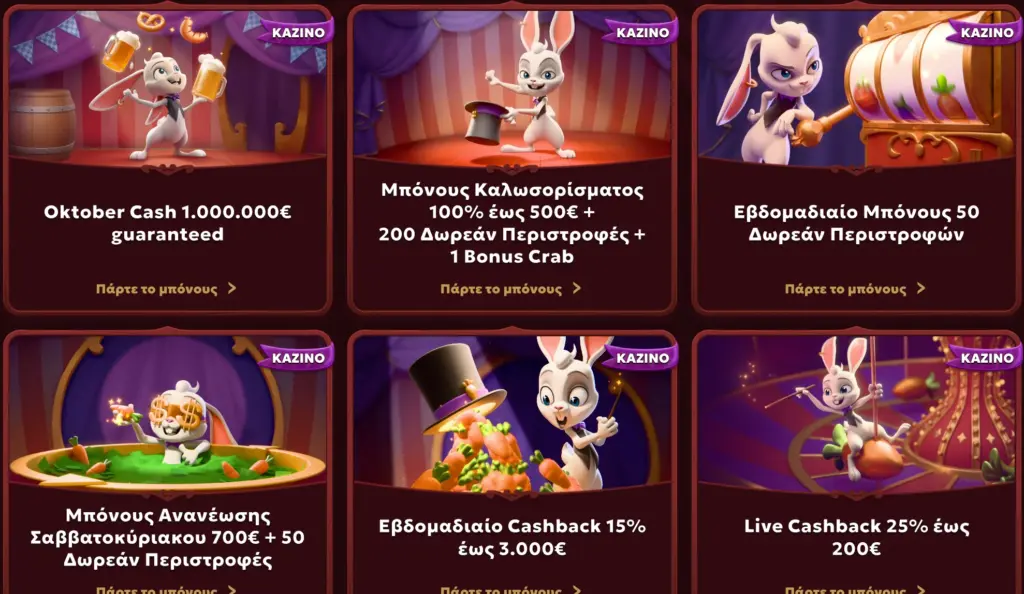Click the Εβδομαδιαίο Cashback 15% έως 3.000€ title

512,537
